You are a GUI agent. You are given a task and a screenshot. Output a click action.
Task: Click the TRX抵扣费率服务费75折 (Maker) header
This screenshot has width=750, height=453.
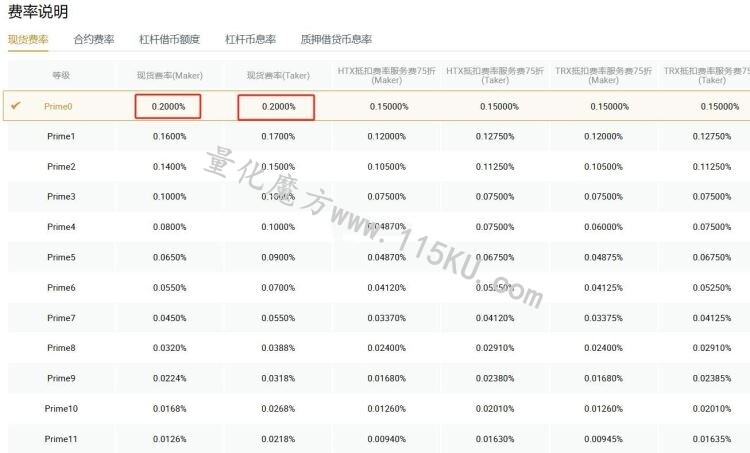604,76
